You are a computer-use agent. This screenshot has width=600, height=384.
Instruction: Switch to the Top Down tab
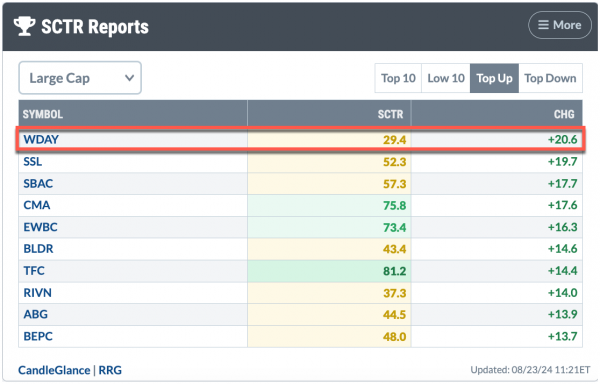[x=550, y=78]
